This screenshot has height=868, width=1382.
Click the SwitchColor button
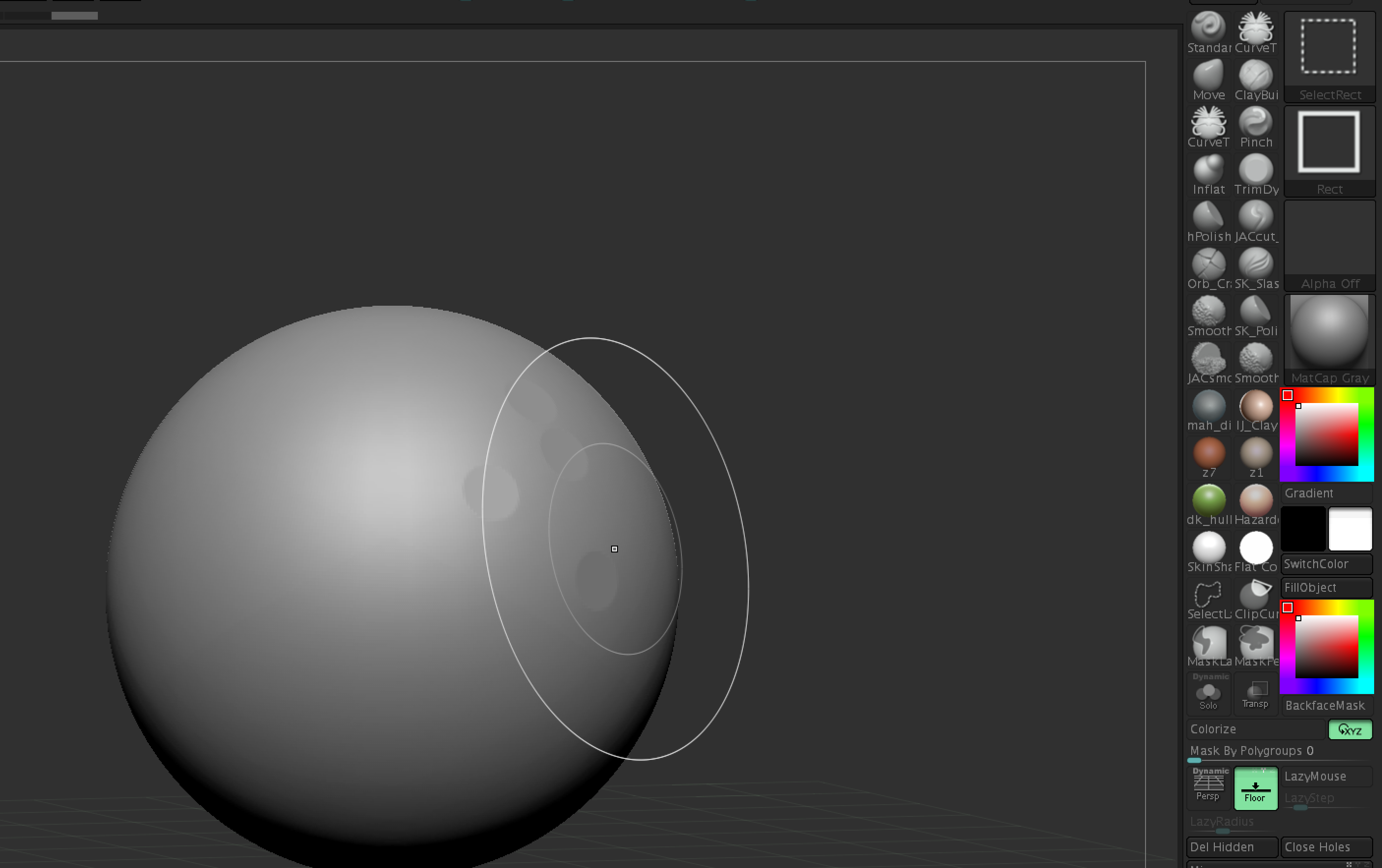pyautogui.click(x=1326, y=564)
